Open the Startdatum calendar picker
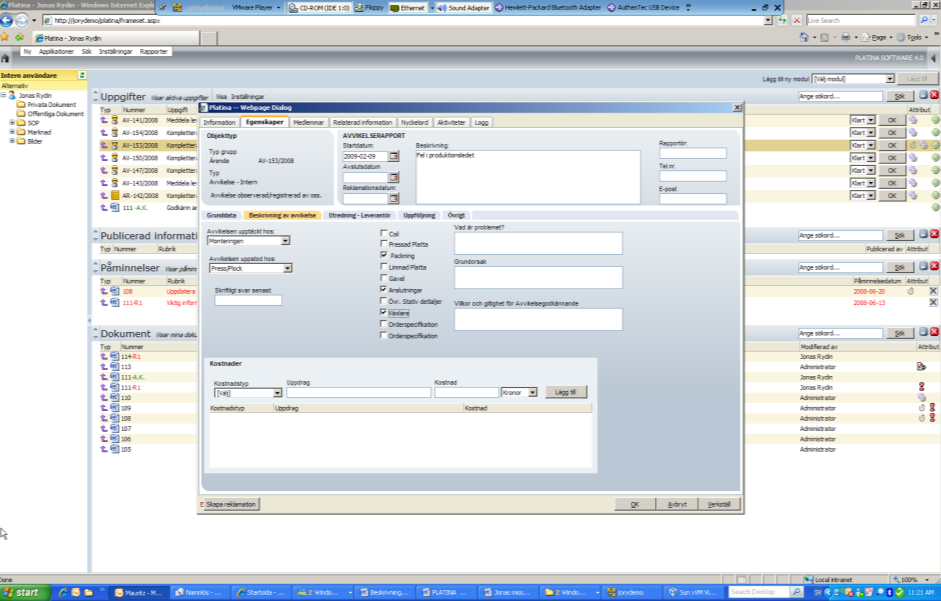 [394, 156]
